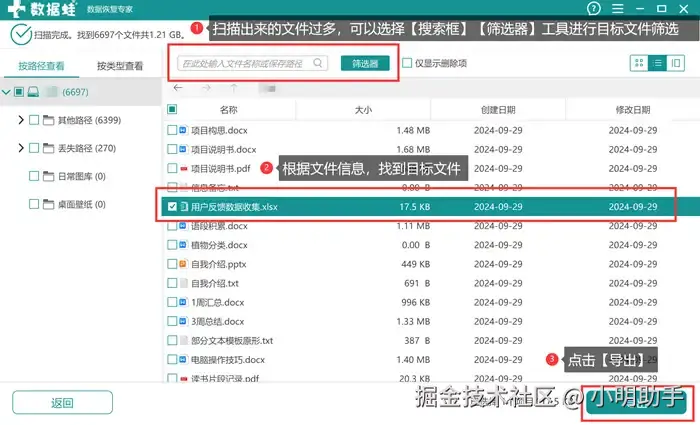The height and width of the screenshot is (425, 700).
Task: Expand the 丢失路径 (270) node
Action: (x=21, y=148)
